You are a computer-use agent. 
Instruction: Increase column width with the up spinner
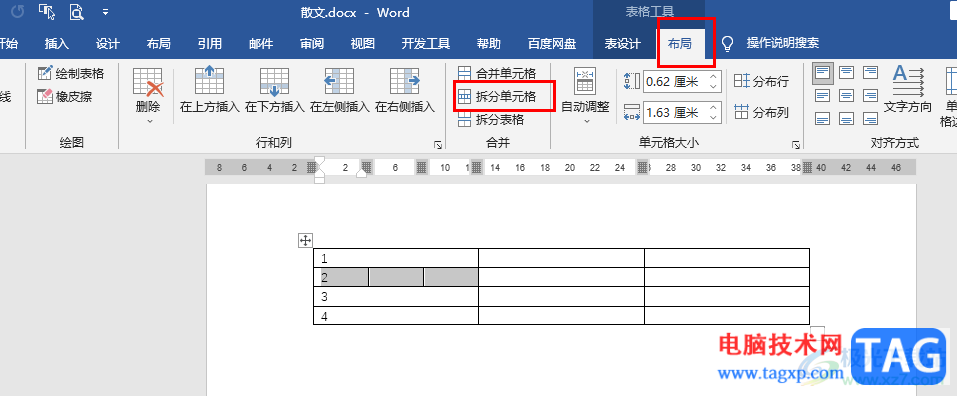713,107
